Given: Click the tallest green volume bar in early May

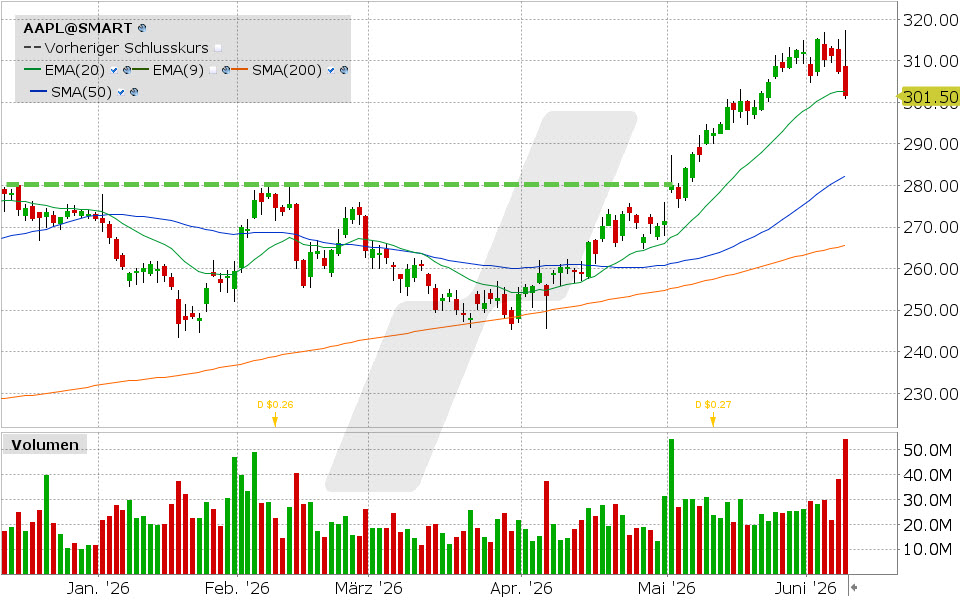Looking at the screenshot, I should pyautogui.click(x=671, y=506).
